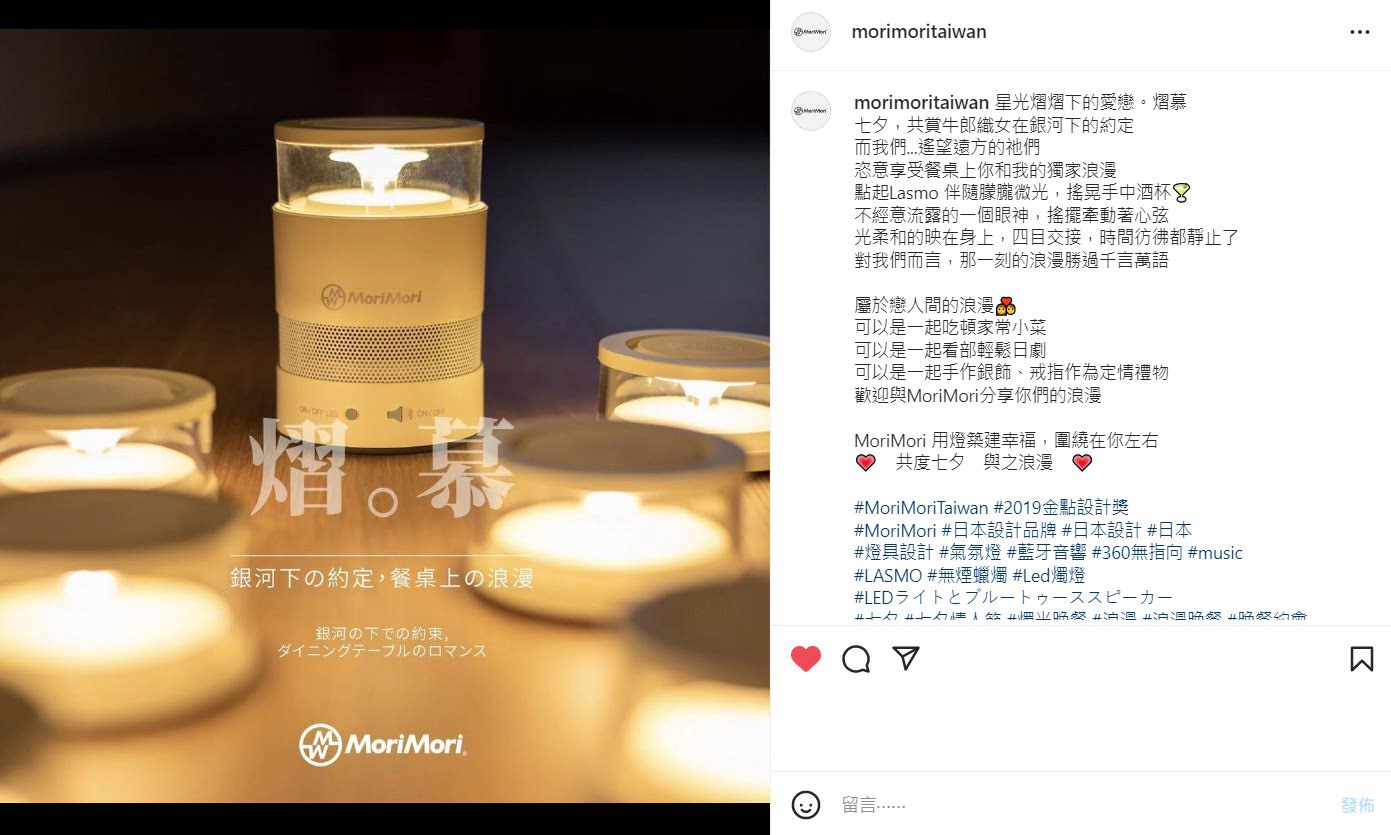Open the #music hashtag

[x=1215, y=553]
